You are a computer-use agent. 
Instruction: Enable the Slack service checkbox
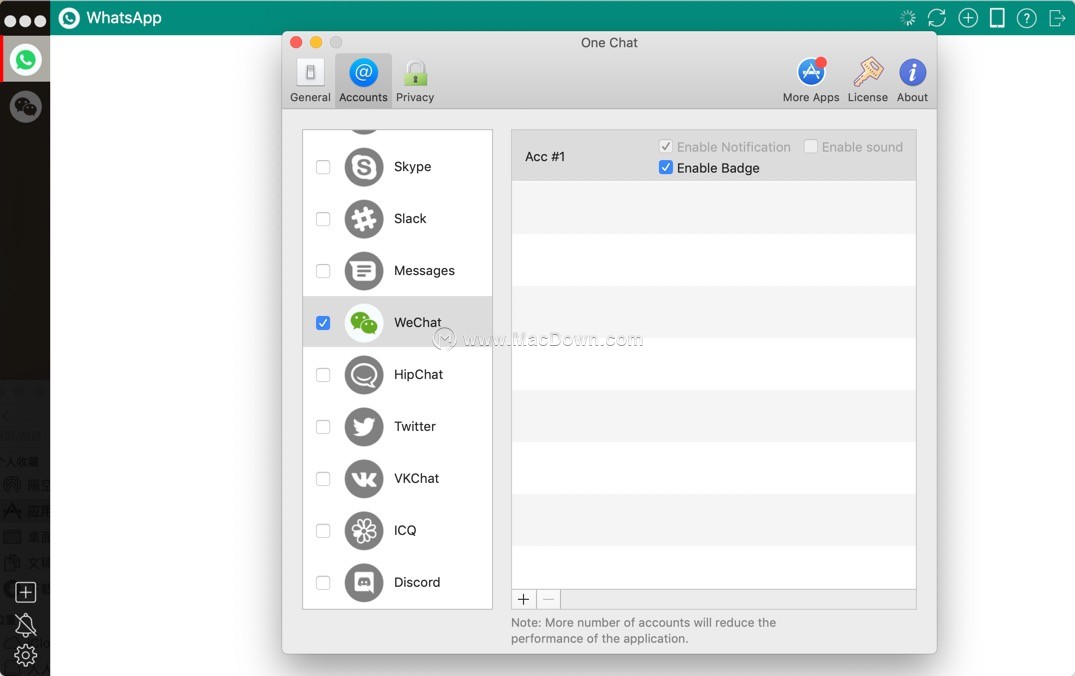click(x=323, y=219)
